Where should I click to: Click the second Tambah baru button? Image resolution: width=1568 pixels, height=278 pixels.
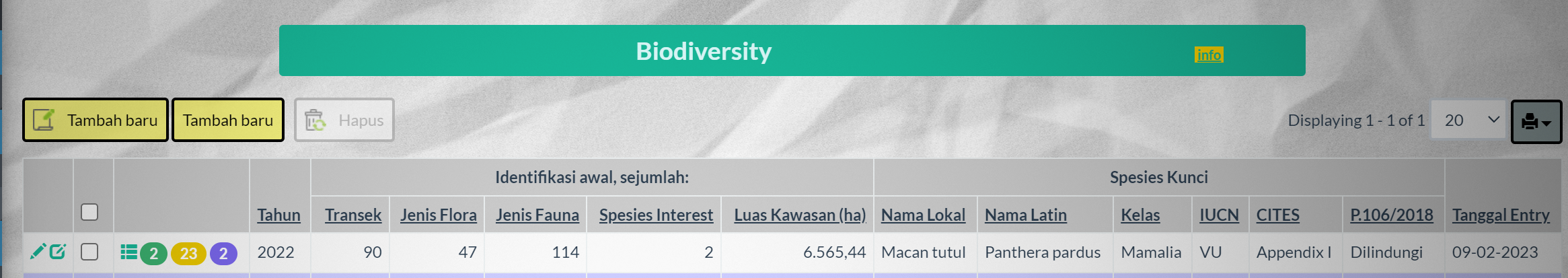click(x=228, y=120)
